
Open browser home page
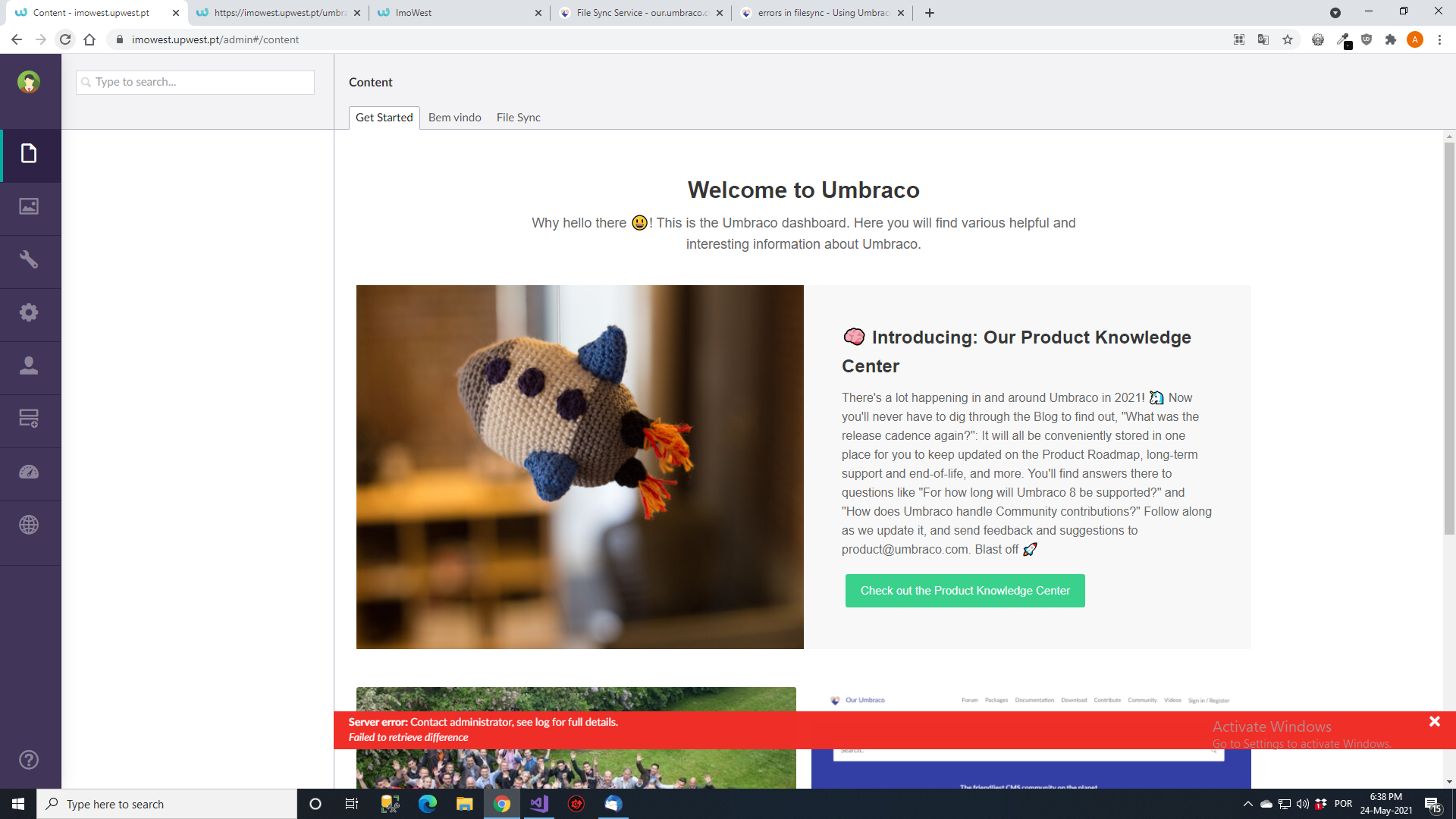[89, 39]
